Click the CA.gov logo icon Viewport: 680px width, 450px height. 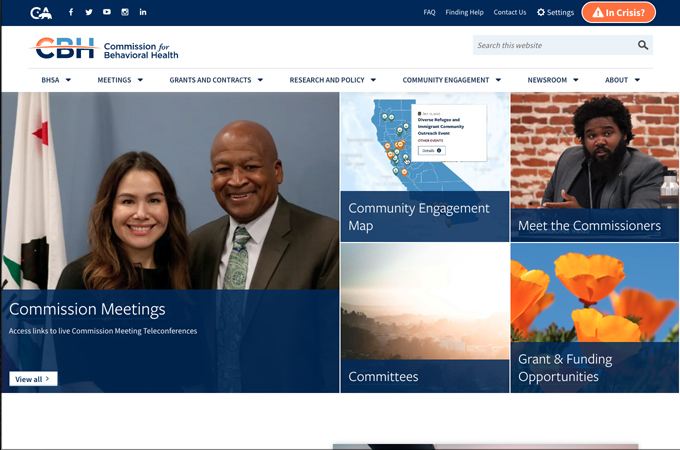41,13
